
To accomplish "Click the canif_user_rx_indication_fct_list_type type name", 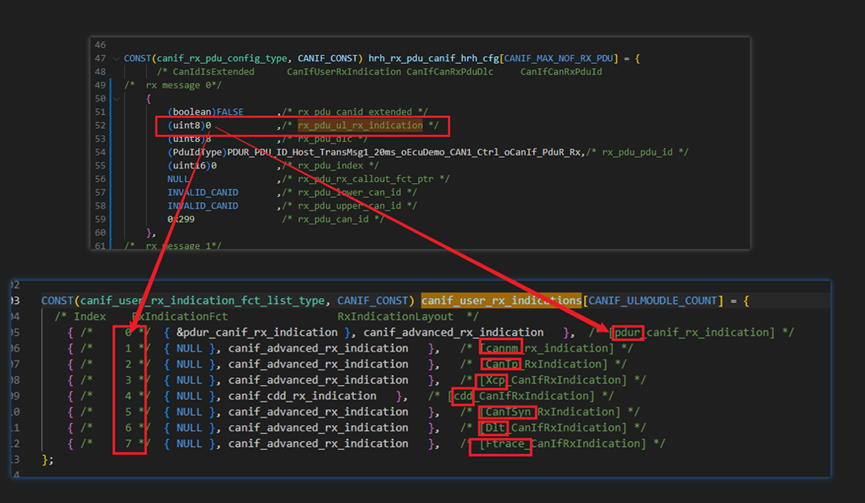I will [x=202, y=301].
